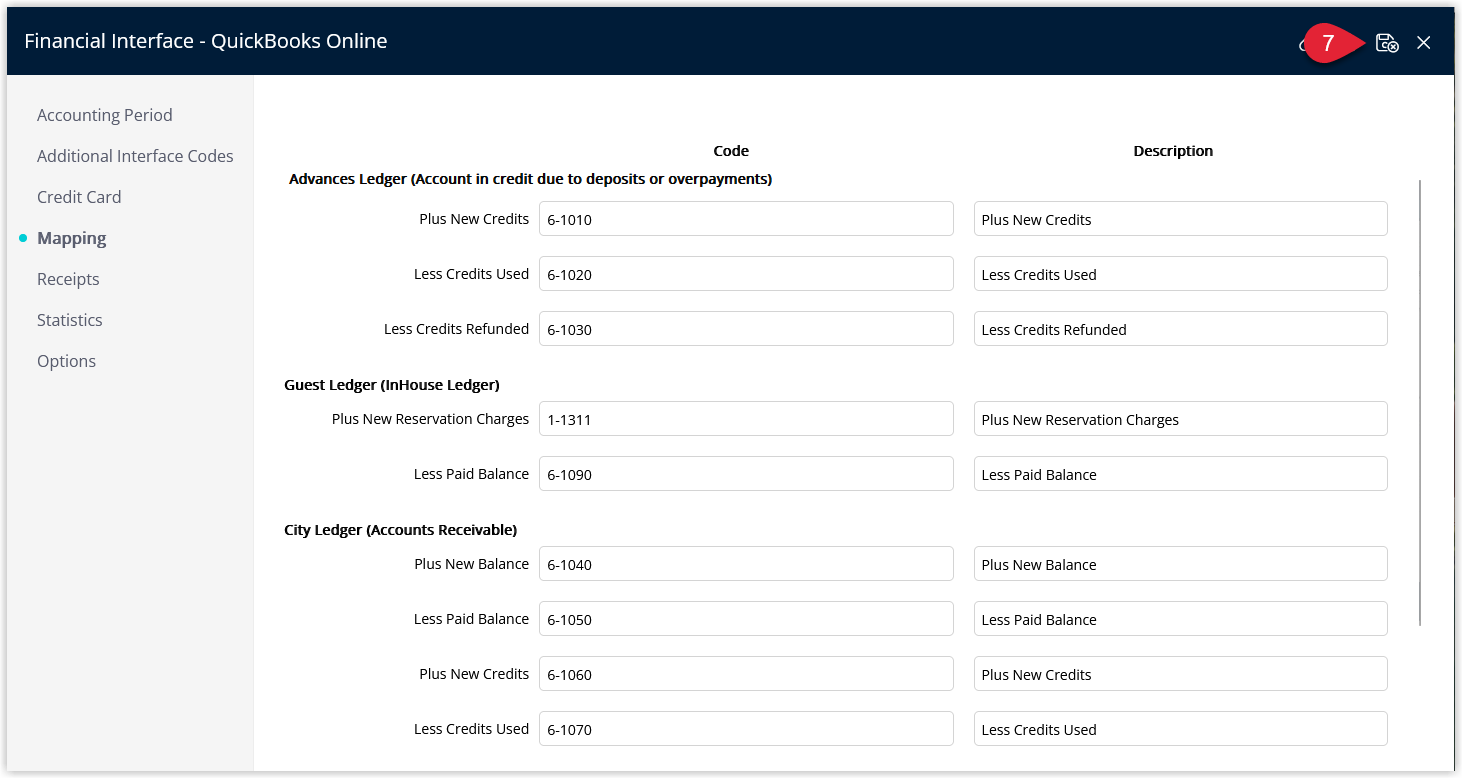Click the Plus New Credits label beside 6-1010

pyautogui.click(x=474, y=219)
